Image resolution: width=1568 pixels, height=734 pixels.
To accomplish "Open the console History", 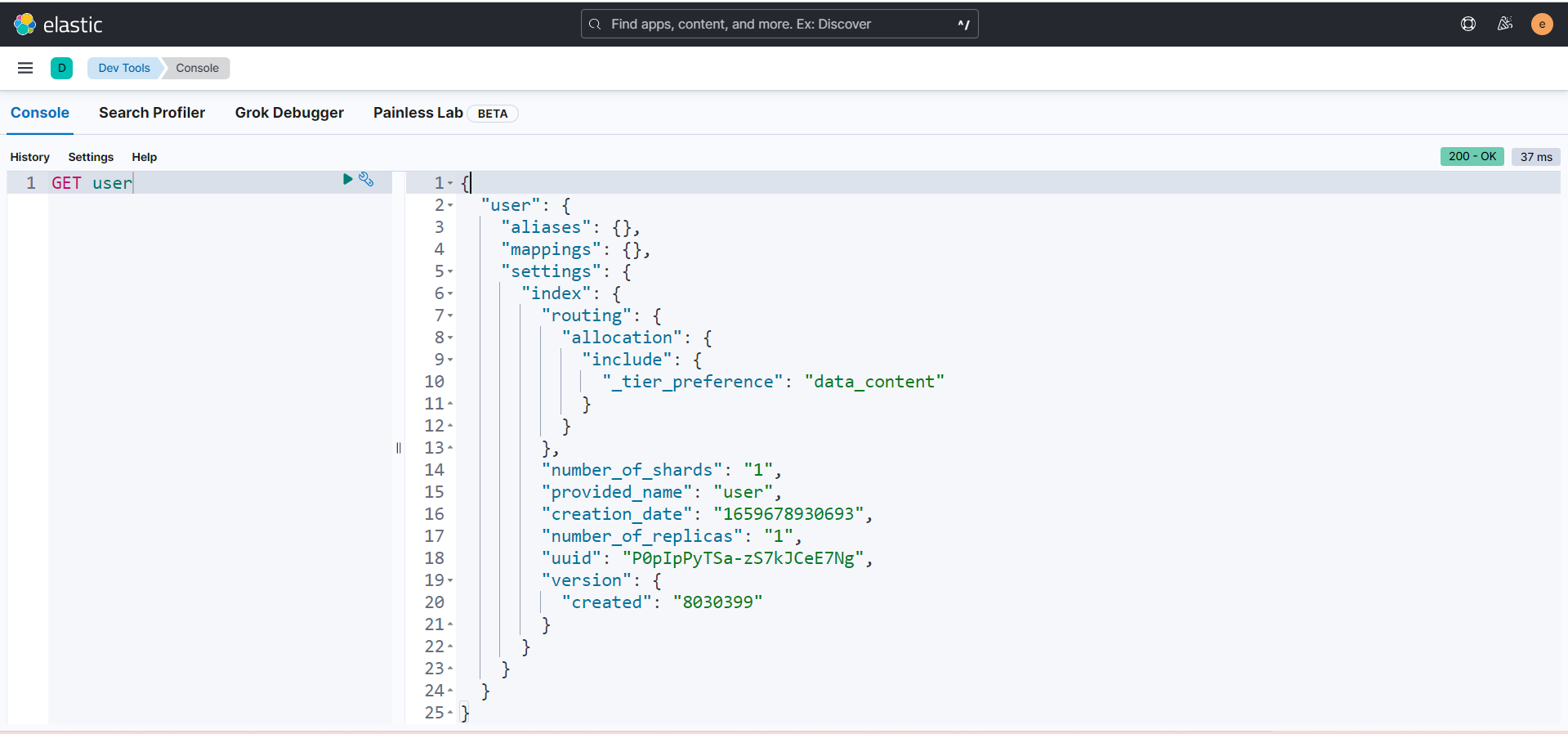I will tap(29, 157).
